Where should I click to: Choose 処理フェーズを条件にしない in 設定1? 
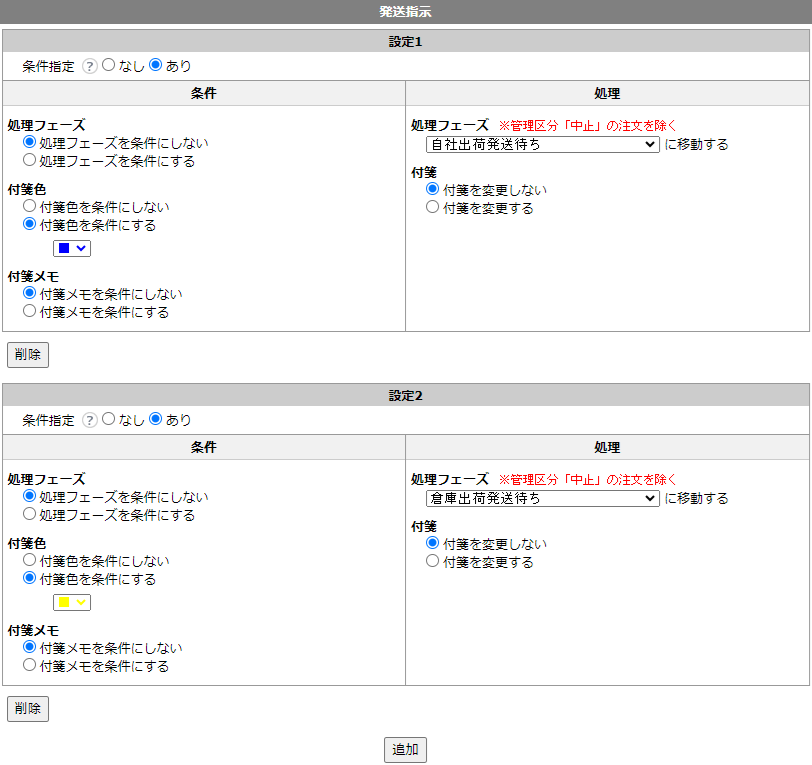pos(30,142)
